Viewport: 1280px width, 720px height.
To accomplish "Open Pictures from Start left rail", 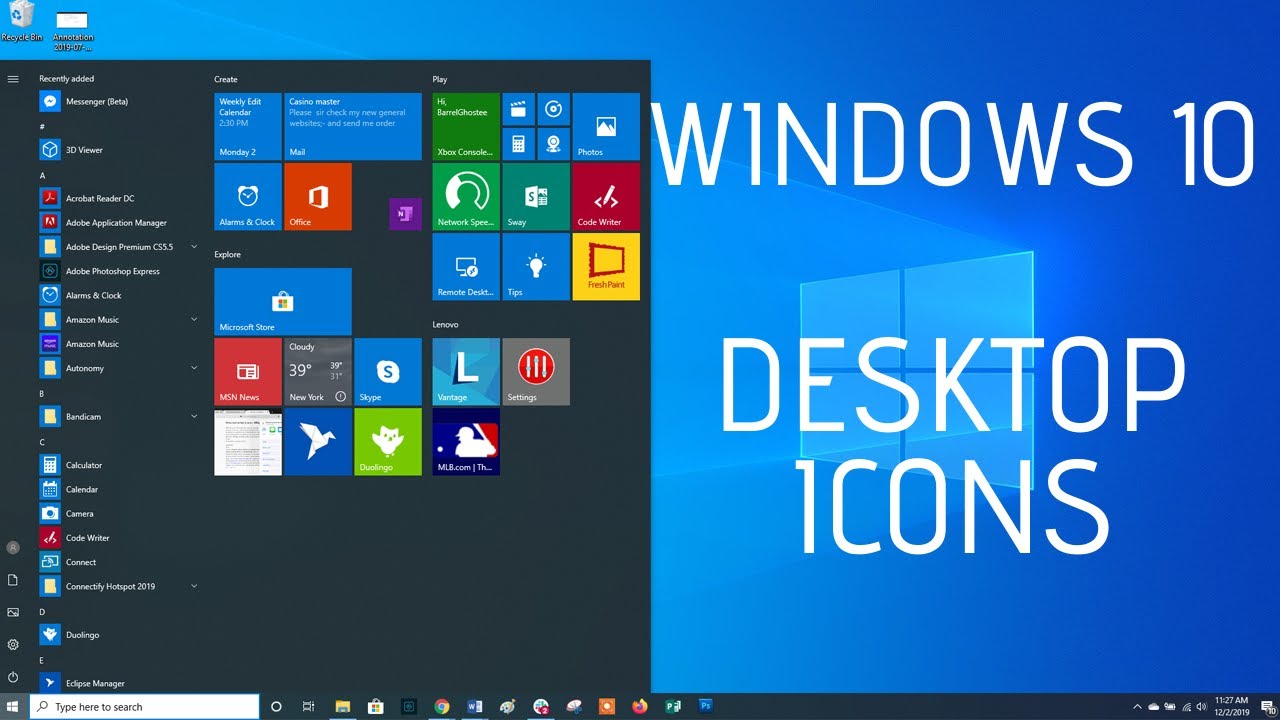I will 13,612.
